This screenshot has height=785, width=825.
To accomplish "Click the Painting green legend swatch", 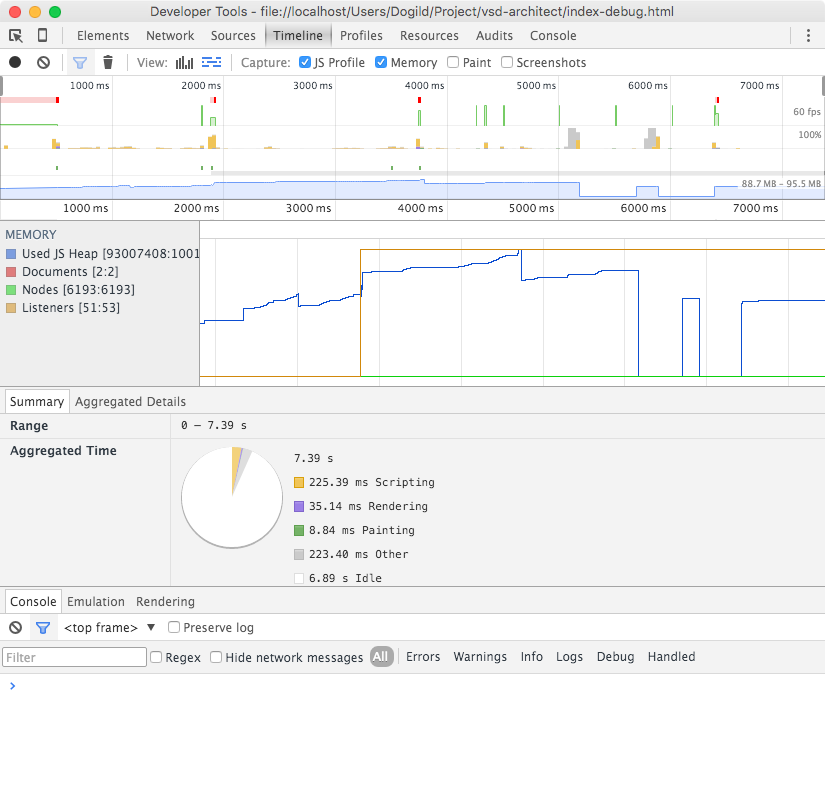I will (299, 530).
